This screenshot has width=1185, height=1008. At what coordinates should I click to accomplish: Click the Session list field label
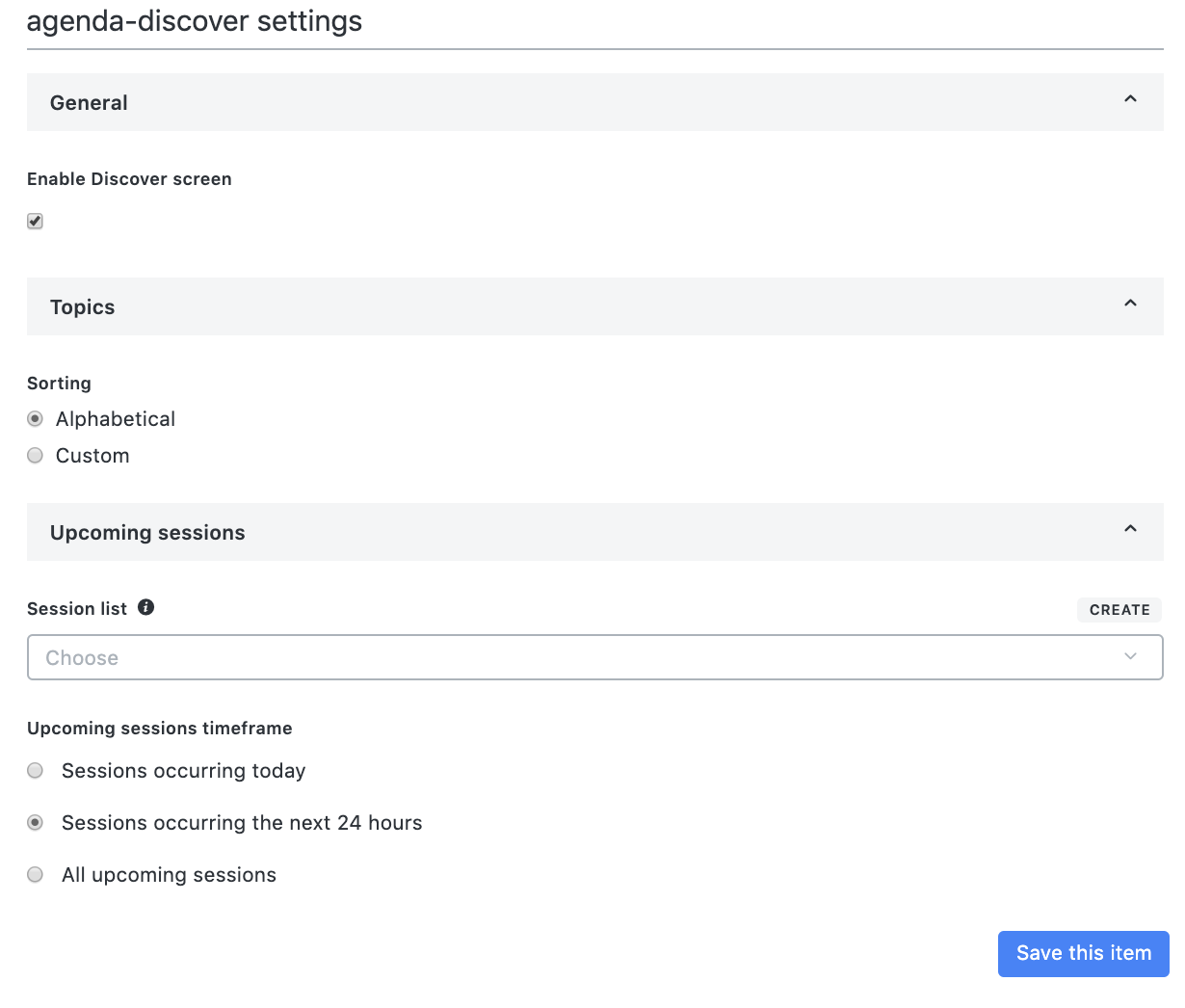[x=77, y=609]
